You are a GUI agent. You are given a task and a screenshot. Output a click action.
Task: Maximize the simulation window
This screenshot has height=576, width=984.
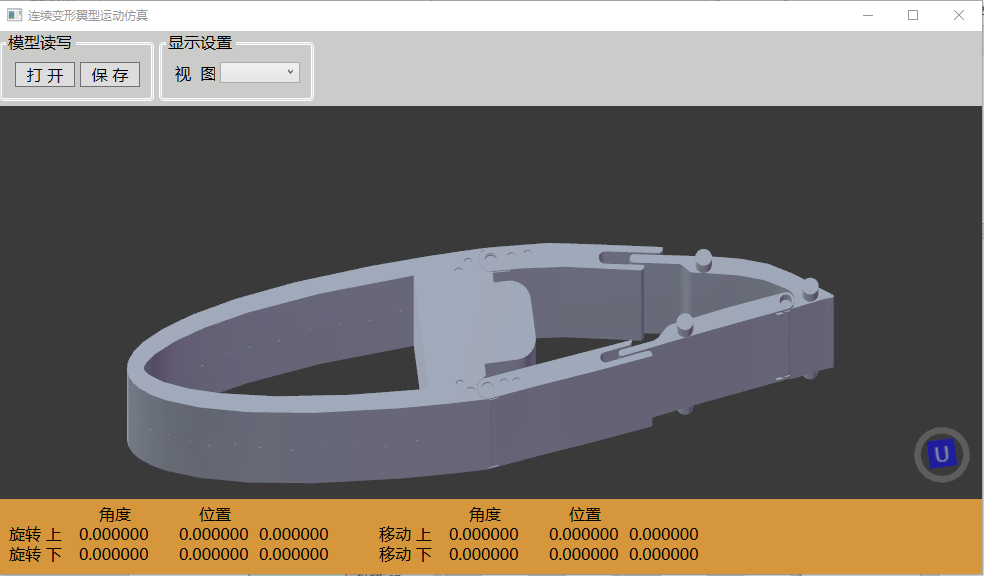point(913,15)
